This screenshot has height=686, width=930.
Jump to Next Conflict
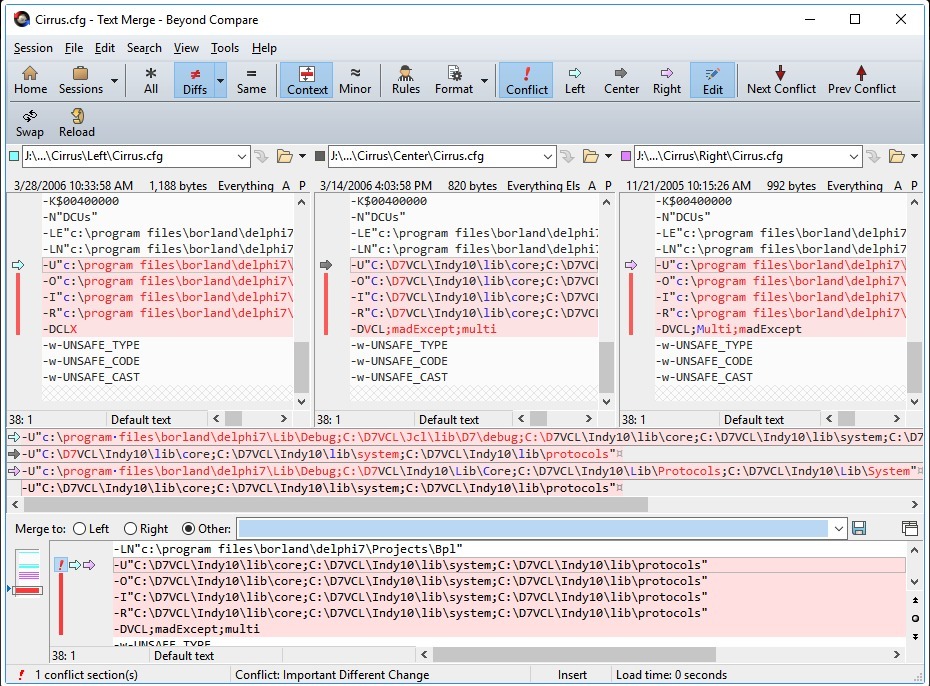tap(781, 80)
